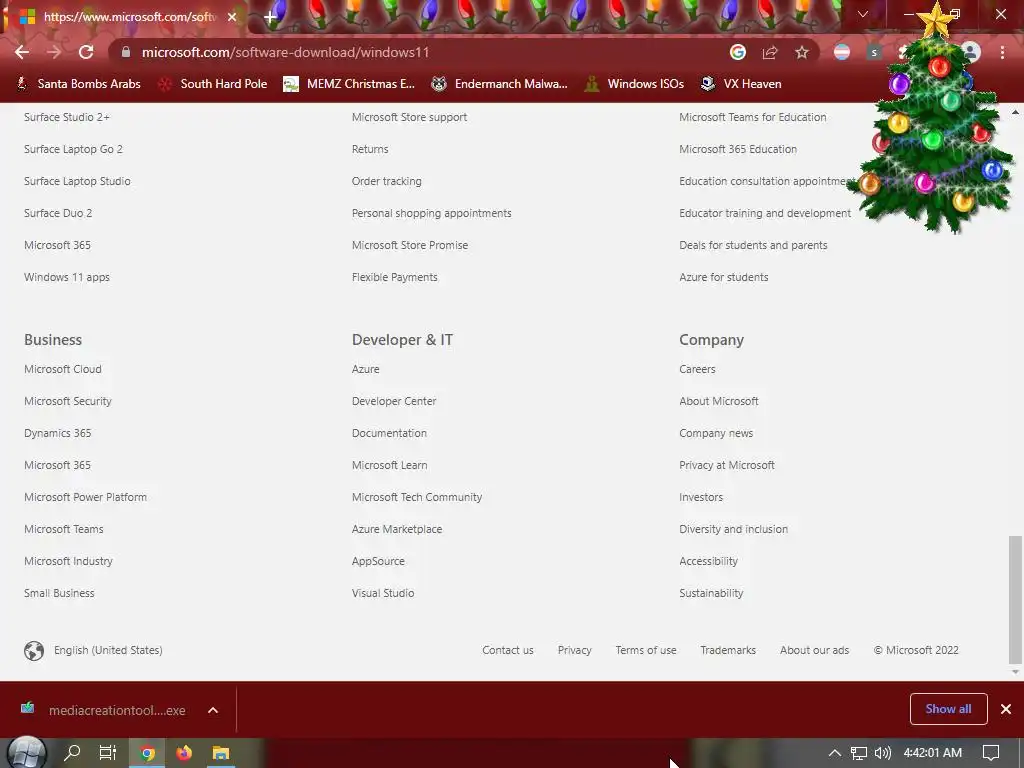Open South Hard Pole bookmark
The width and height of the screenshot is (1024, 768).
pos(214,84)
